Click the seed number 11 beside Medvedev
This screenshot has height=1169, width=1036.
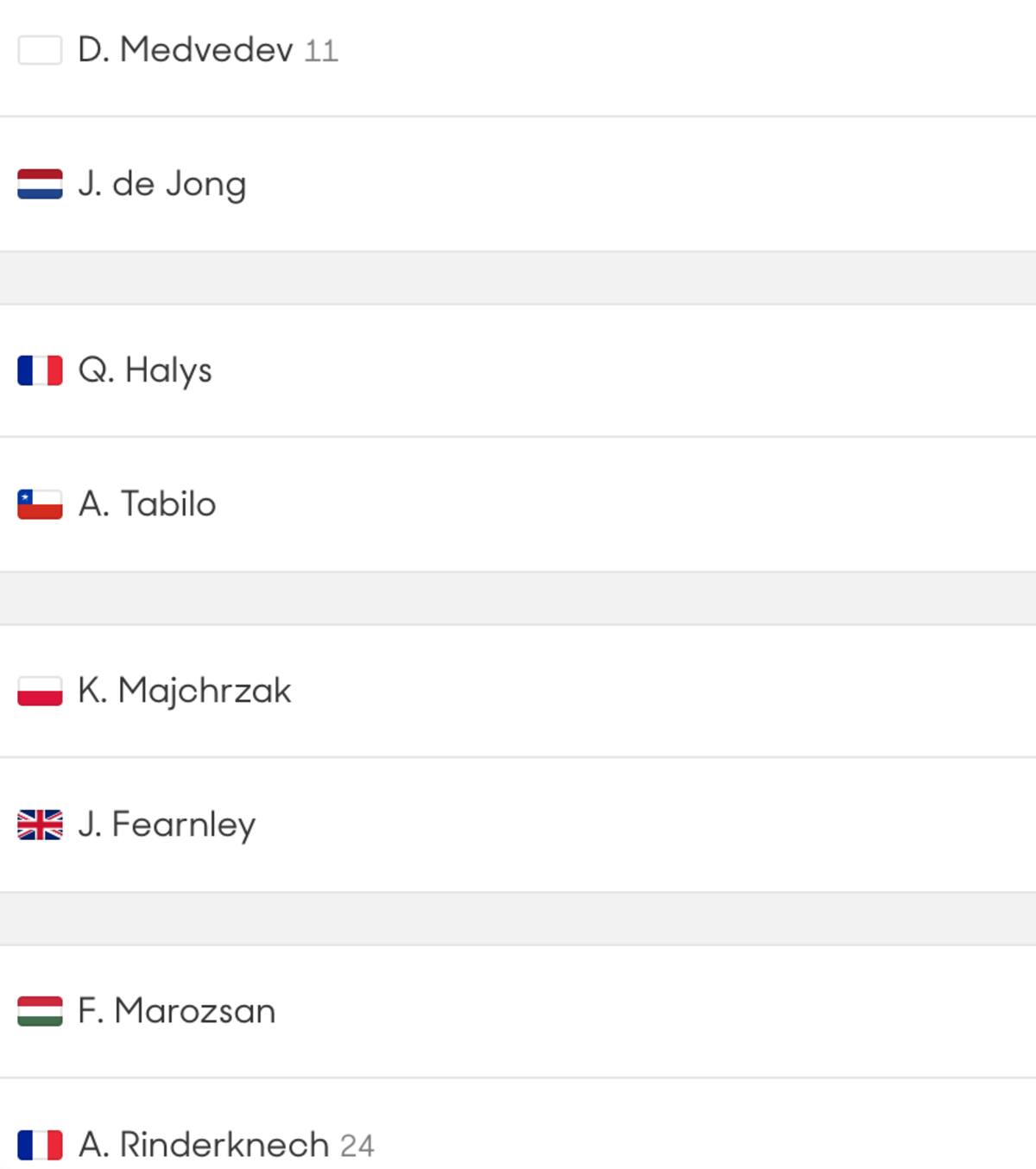321,52
